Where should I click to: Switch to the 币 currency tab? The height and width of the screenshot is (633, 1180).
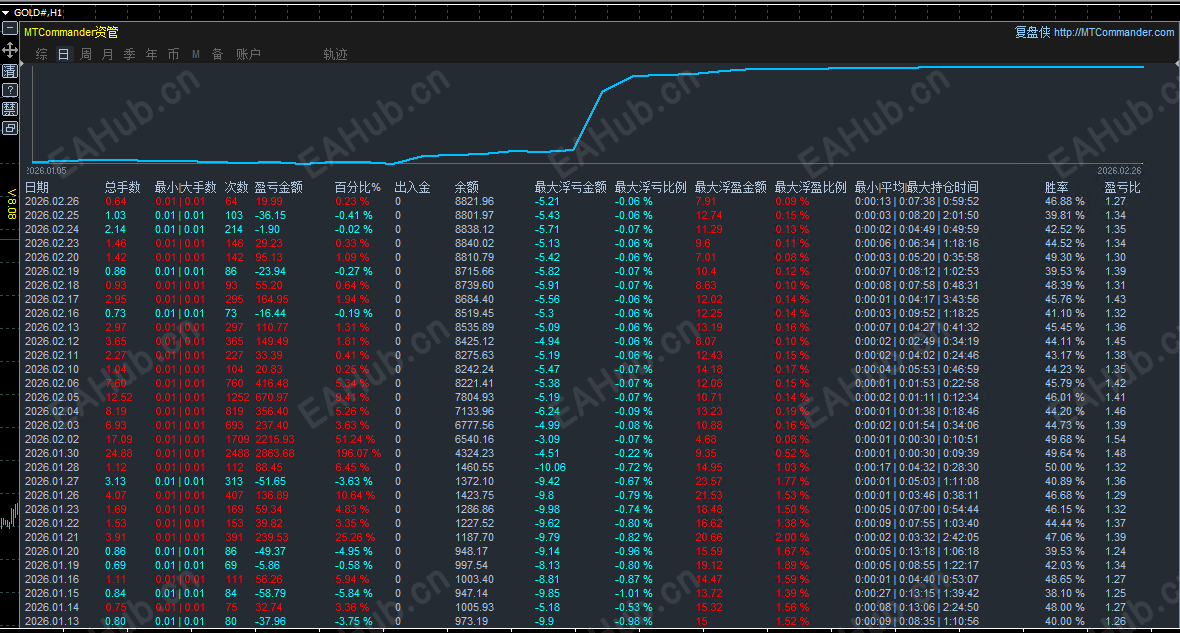173,54
